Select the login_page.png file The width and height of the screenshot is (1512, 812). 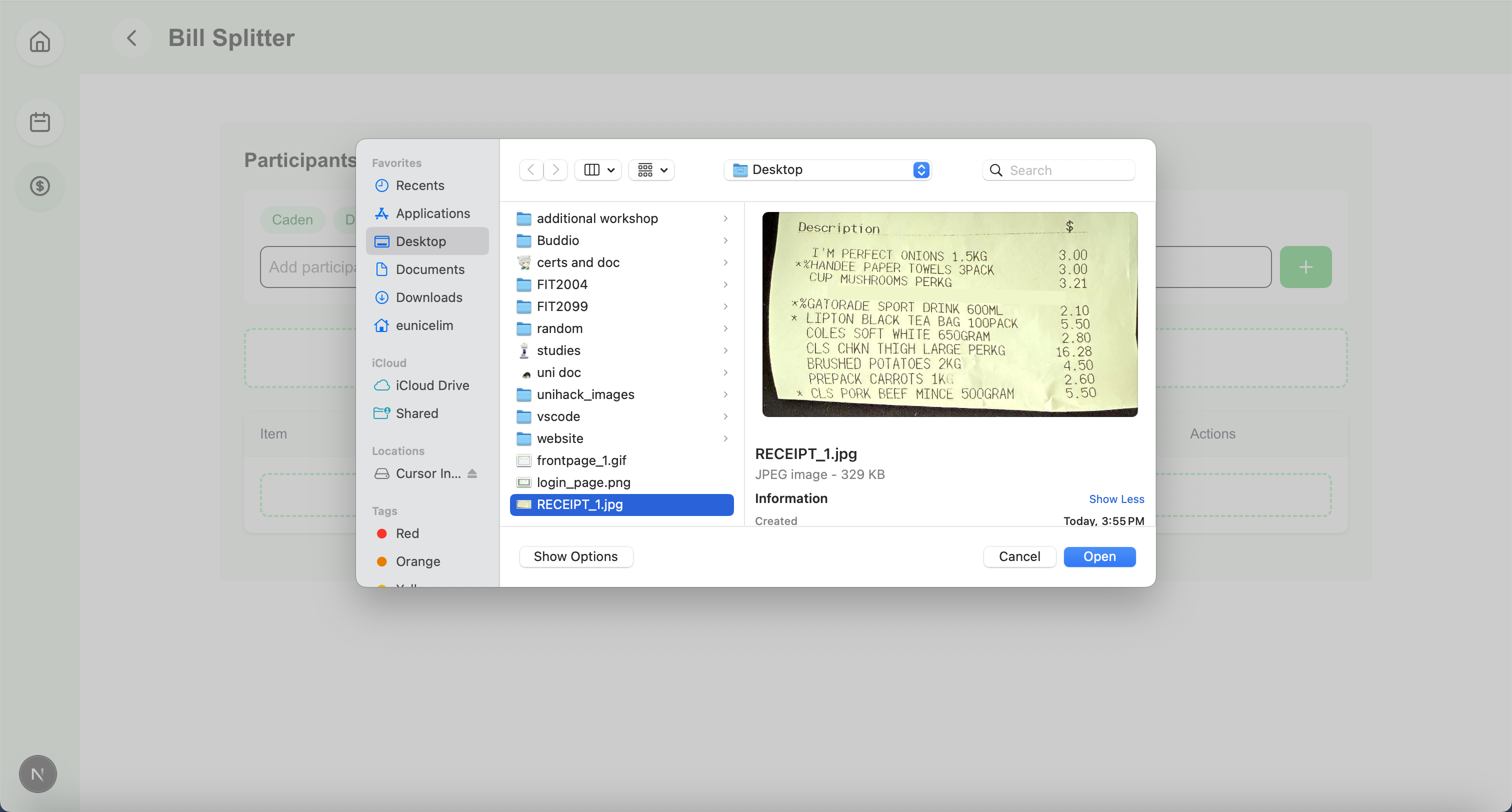pyautogui.click(x=583, y=482)
